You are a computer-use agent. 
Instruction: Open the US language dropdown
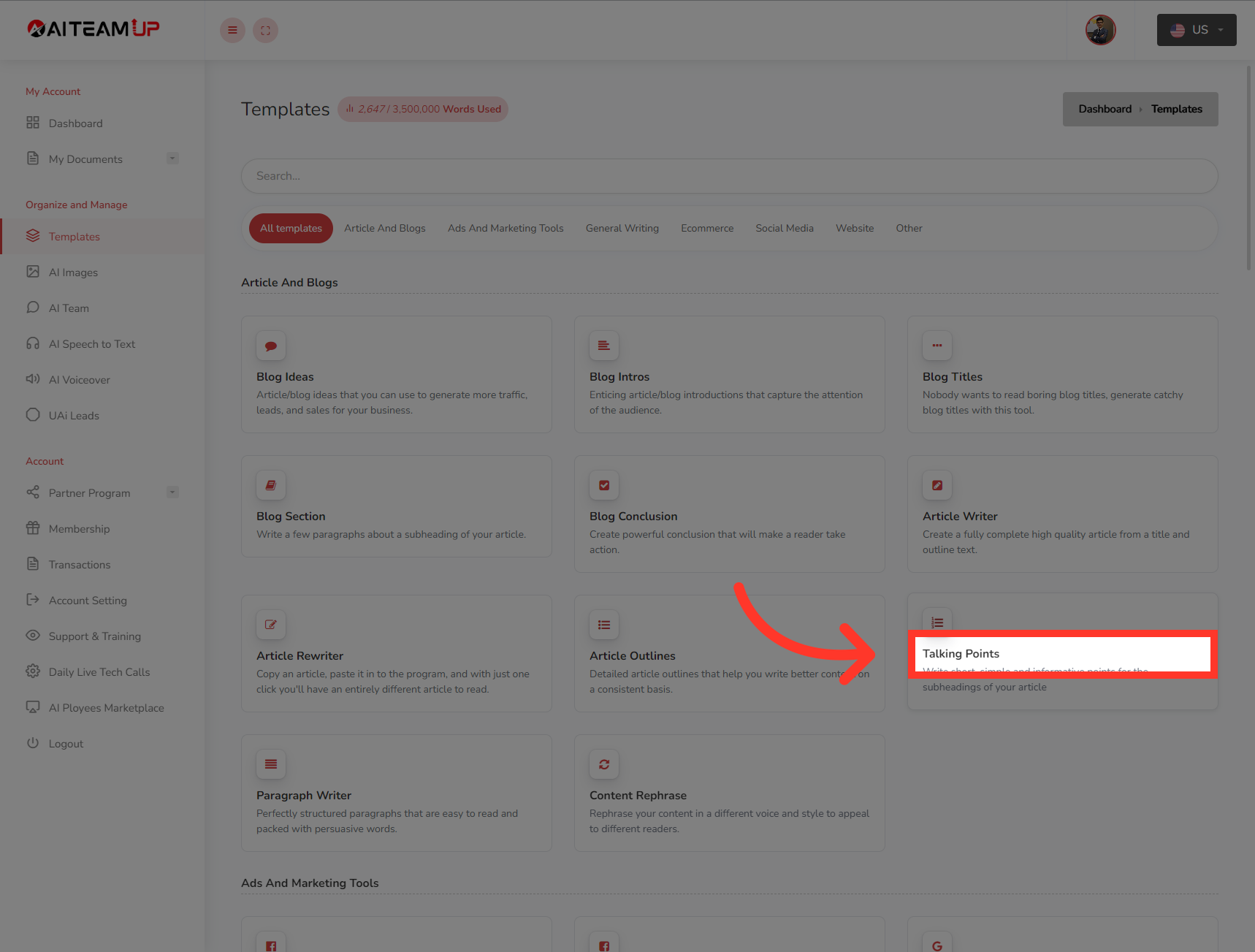1196,30
